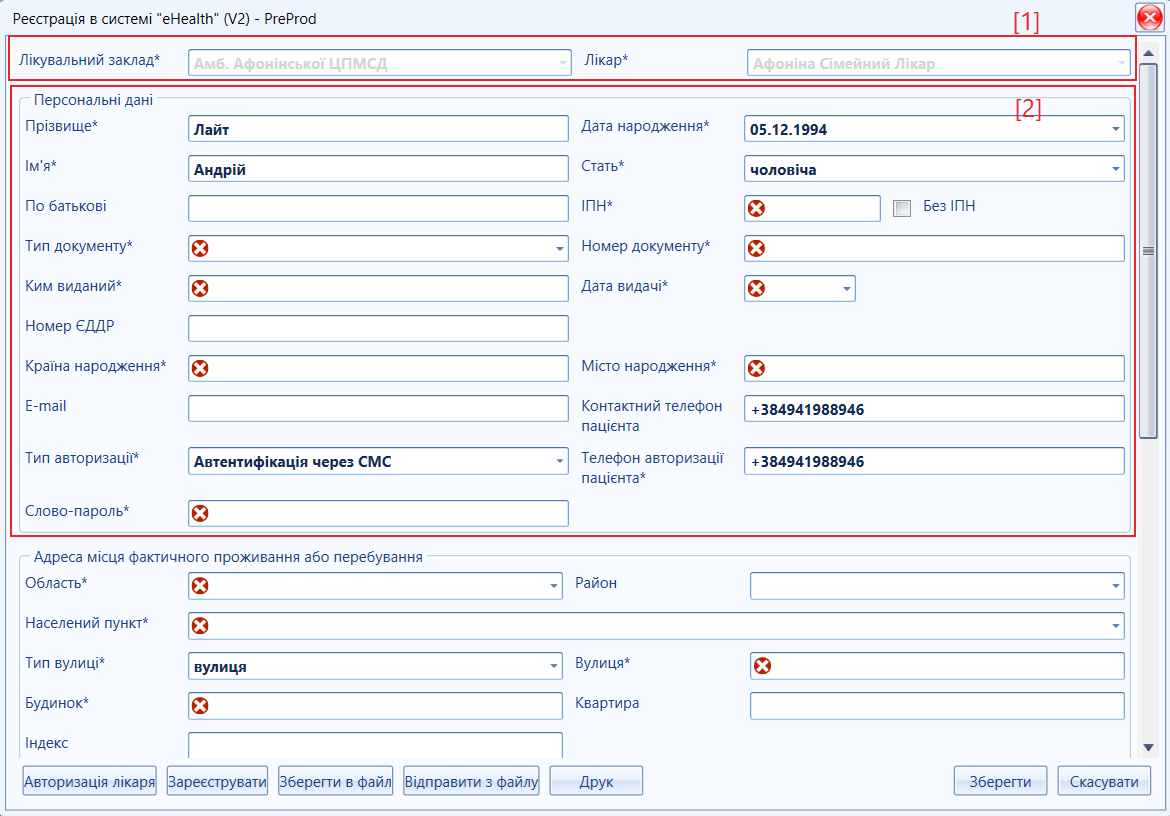1170x816 pixels.
Task: Click the error icon in Вулиця field
Action: tap(762, 666)
